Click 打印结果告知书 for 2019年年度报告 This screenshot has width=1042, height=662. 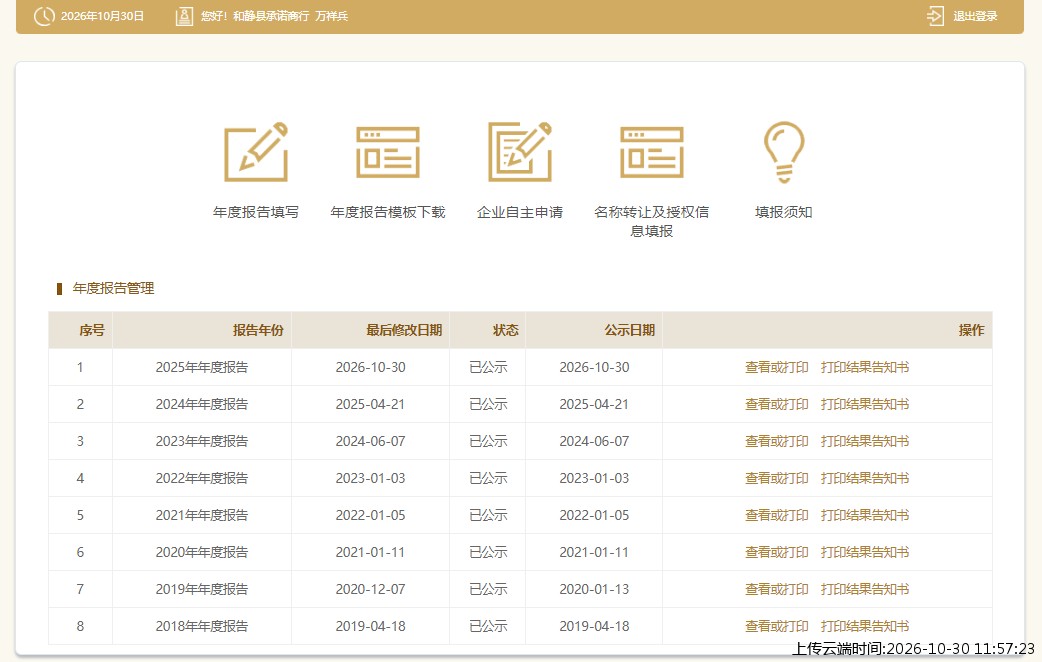[865, 589]
